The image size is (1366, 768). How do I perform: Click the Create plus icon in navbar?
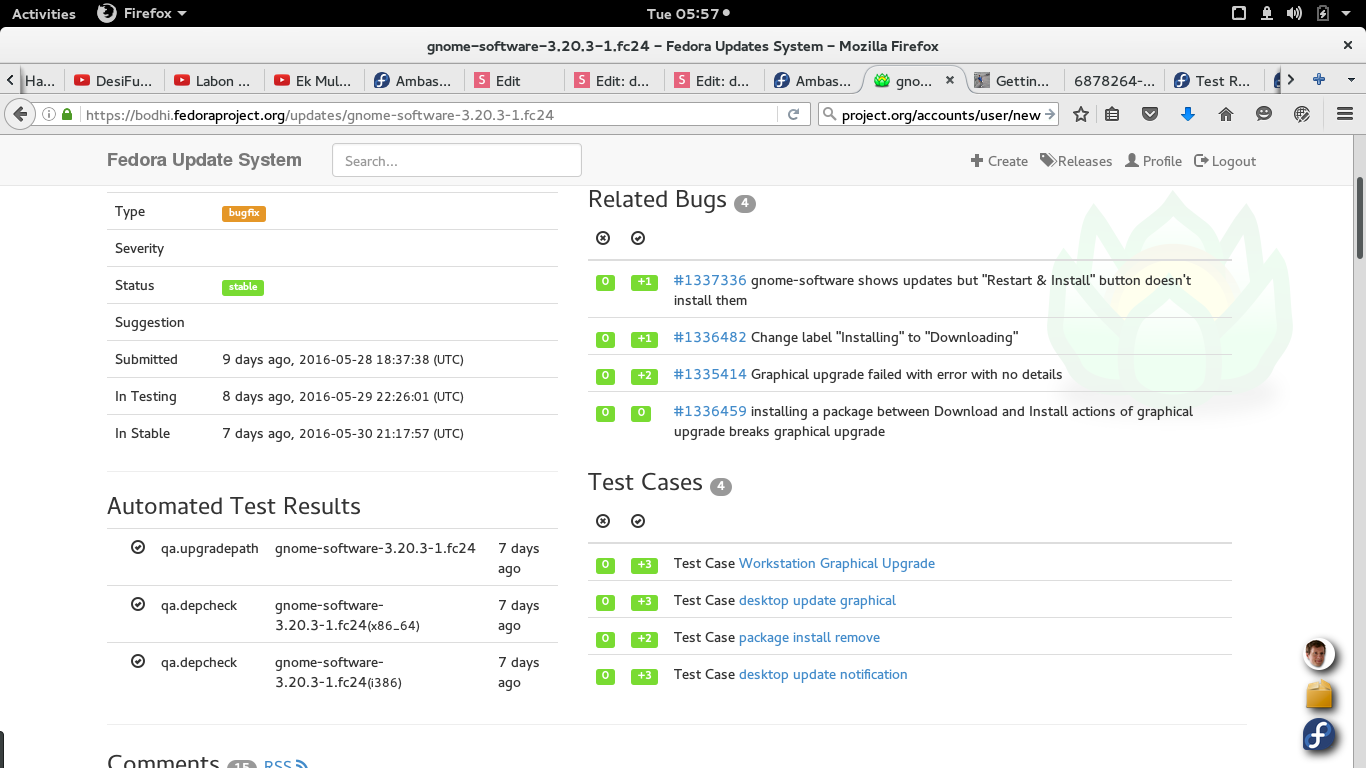point(977,161)
